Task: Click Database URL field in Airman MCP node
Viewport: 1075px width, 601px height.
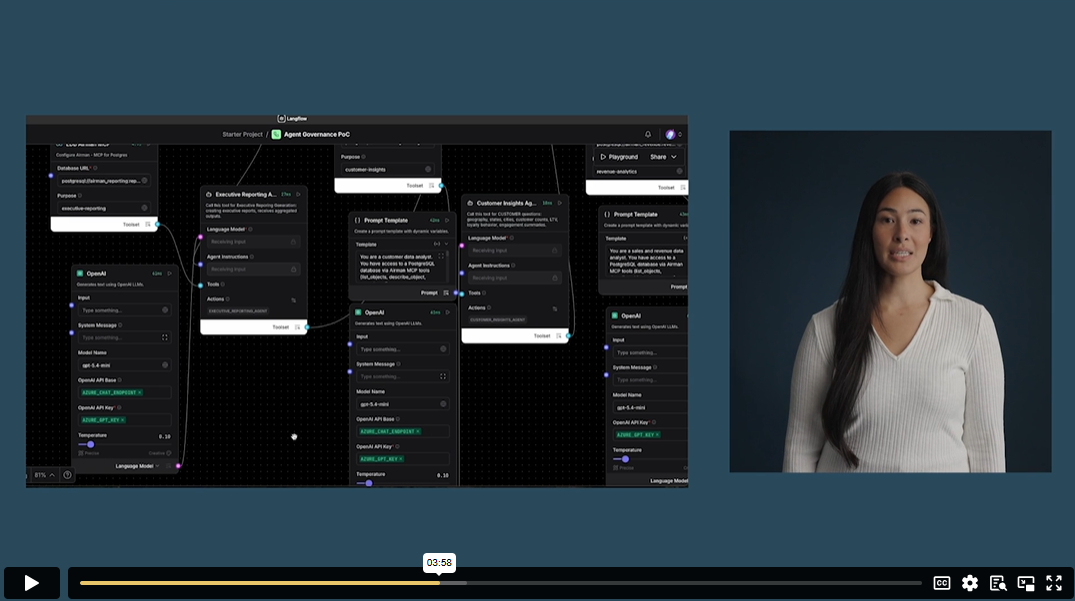Action: tap(103, 181)
